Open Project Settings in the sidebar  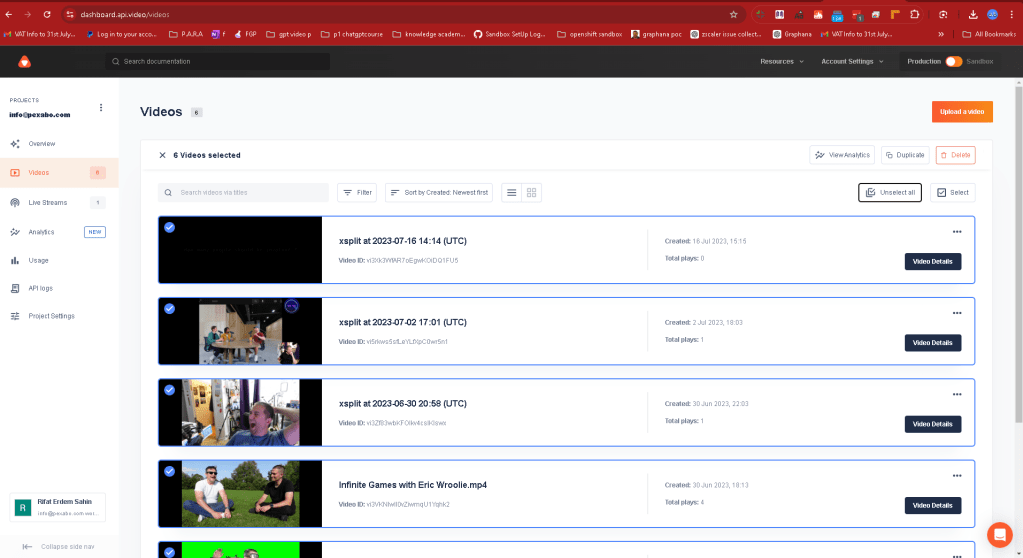(59, 316)
